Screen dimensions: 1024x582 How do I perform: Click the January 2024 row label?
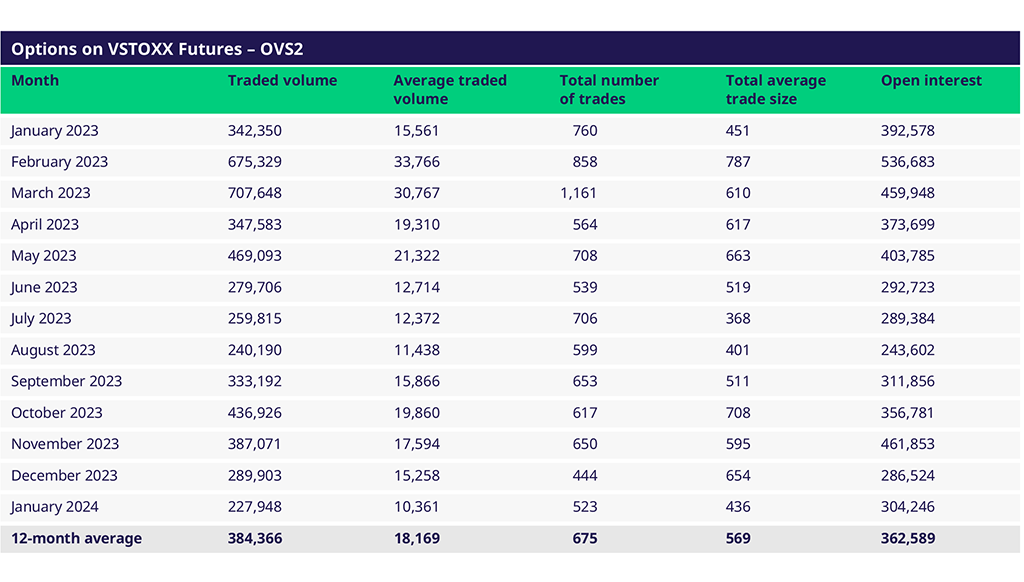coord(55,507)
